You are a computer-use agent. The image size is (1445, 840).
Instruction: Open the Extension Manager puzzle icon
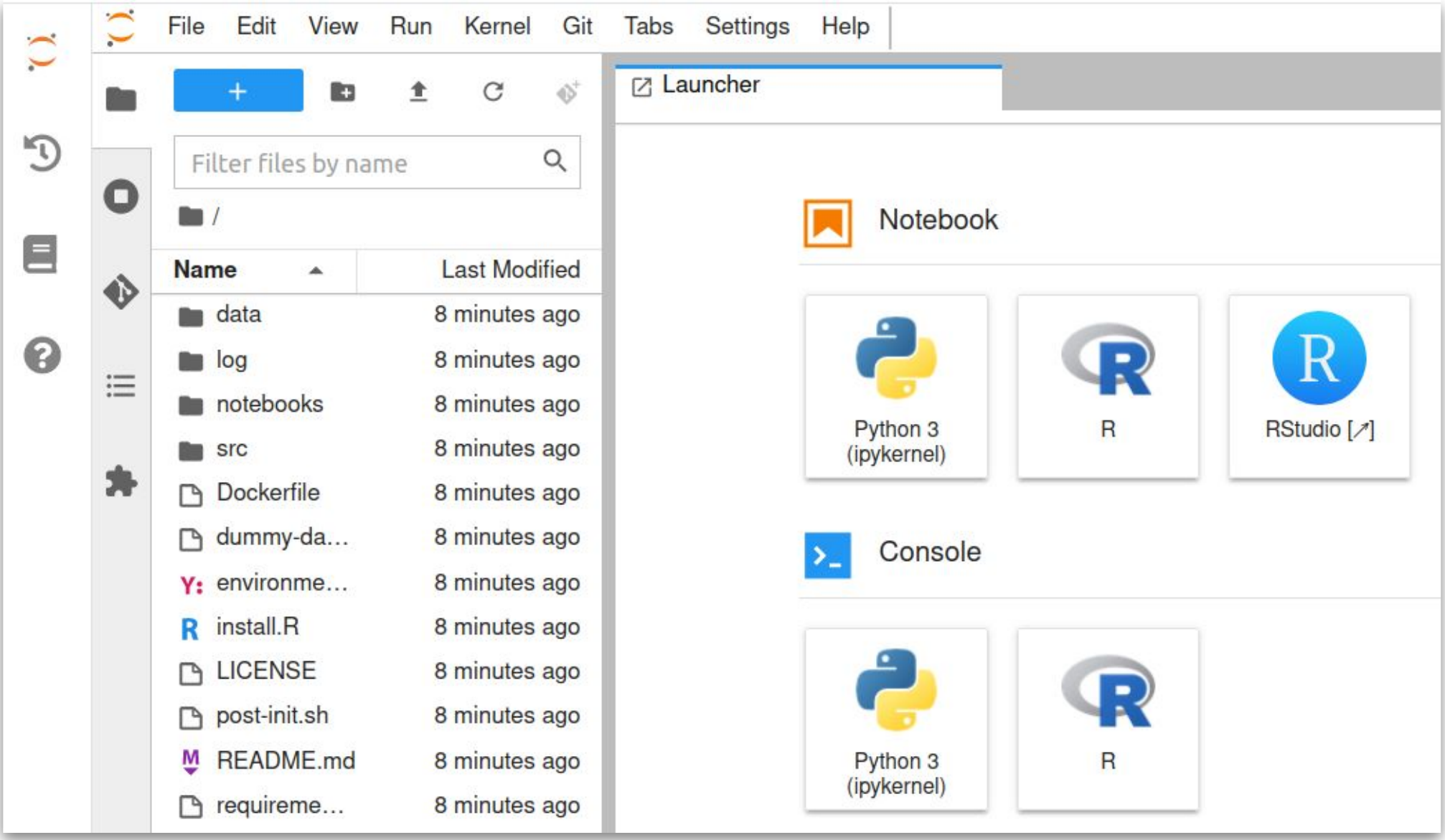coord(121,481)
